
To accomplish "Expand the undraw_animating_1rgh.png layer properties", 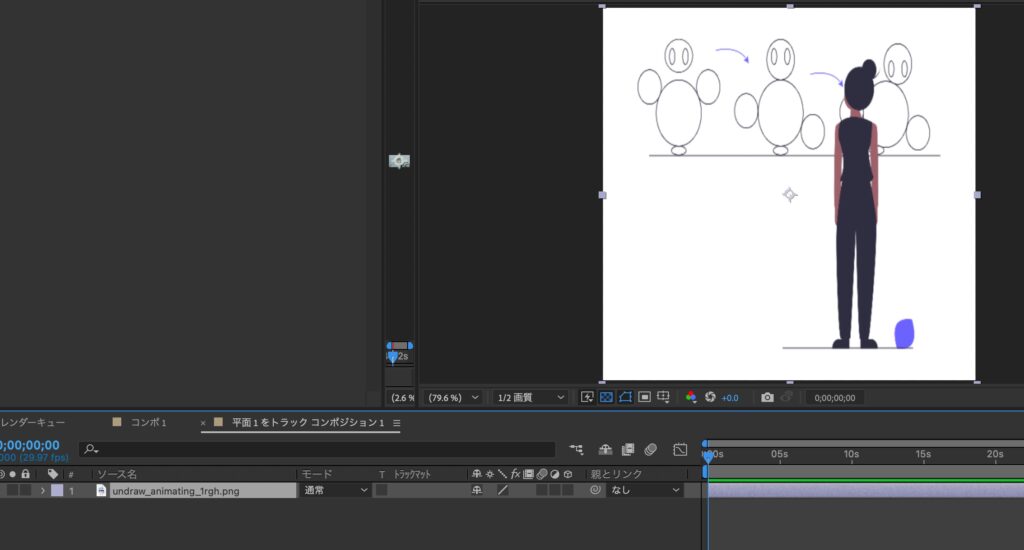I will point(43,491).
